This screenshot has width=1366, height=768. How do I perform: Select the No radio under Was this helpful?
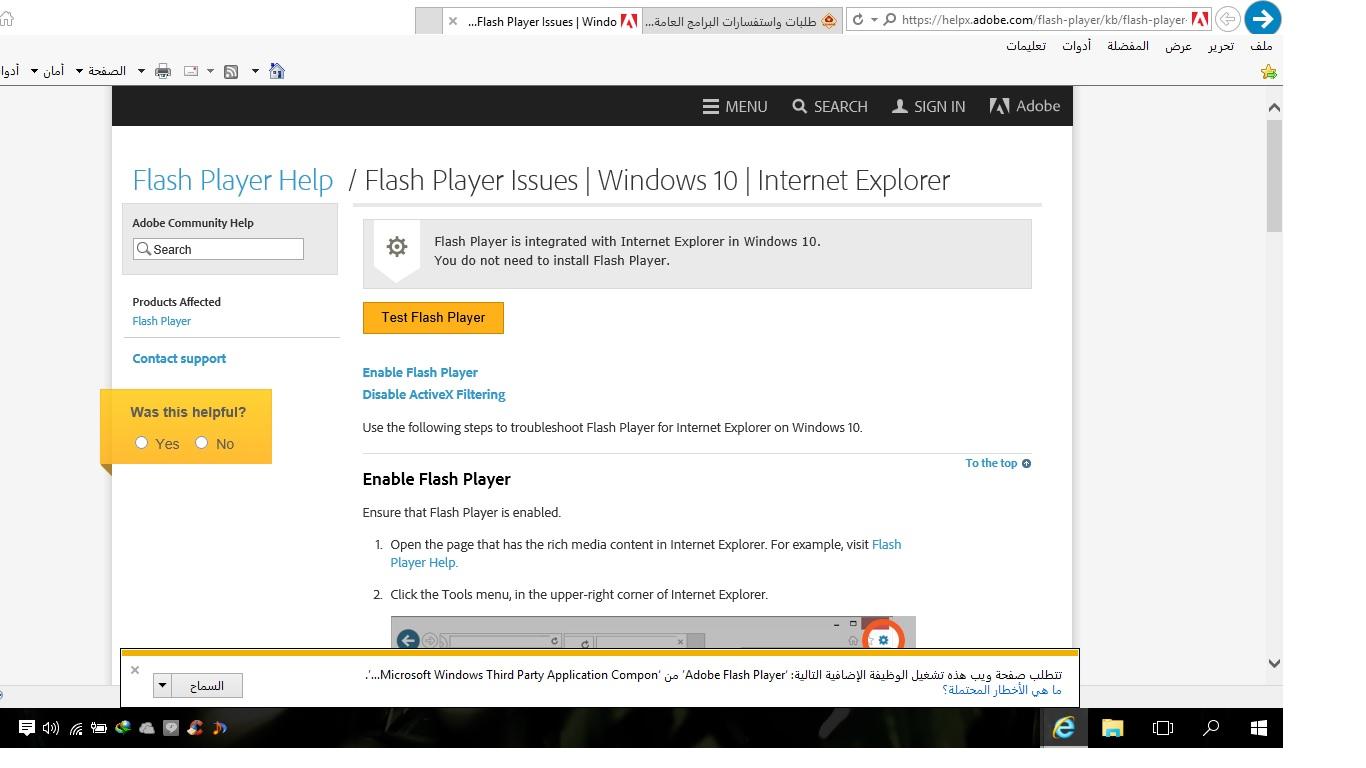click(201, 442)
